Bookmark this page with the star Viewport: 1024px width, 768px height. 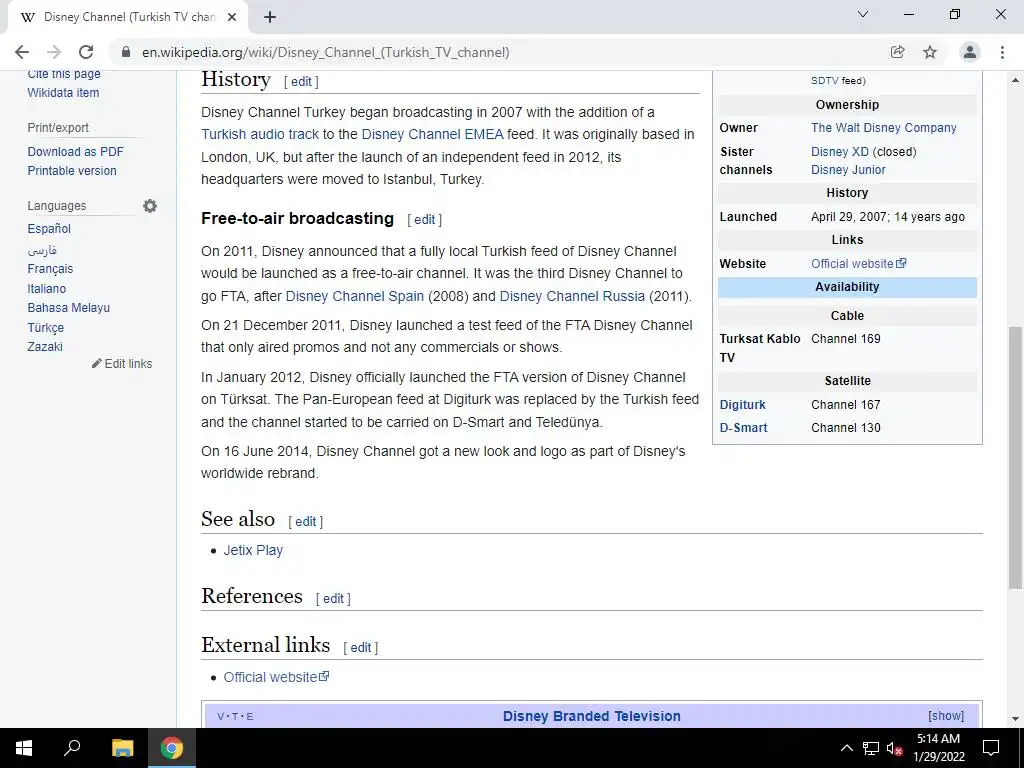tap(930, 52)
